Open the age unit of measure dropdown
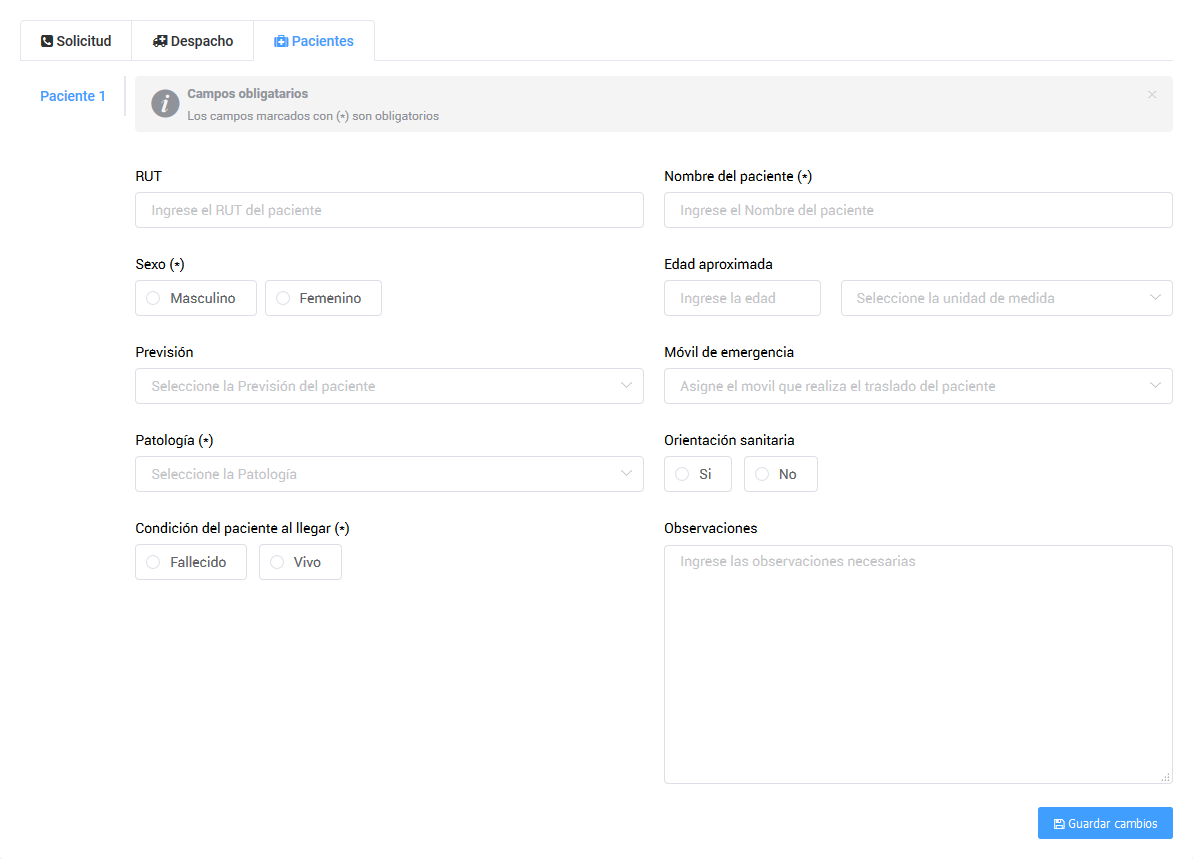This screenshot has width=1193, height=859. 1006,298
